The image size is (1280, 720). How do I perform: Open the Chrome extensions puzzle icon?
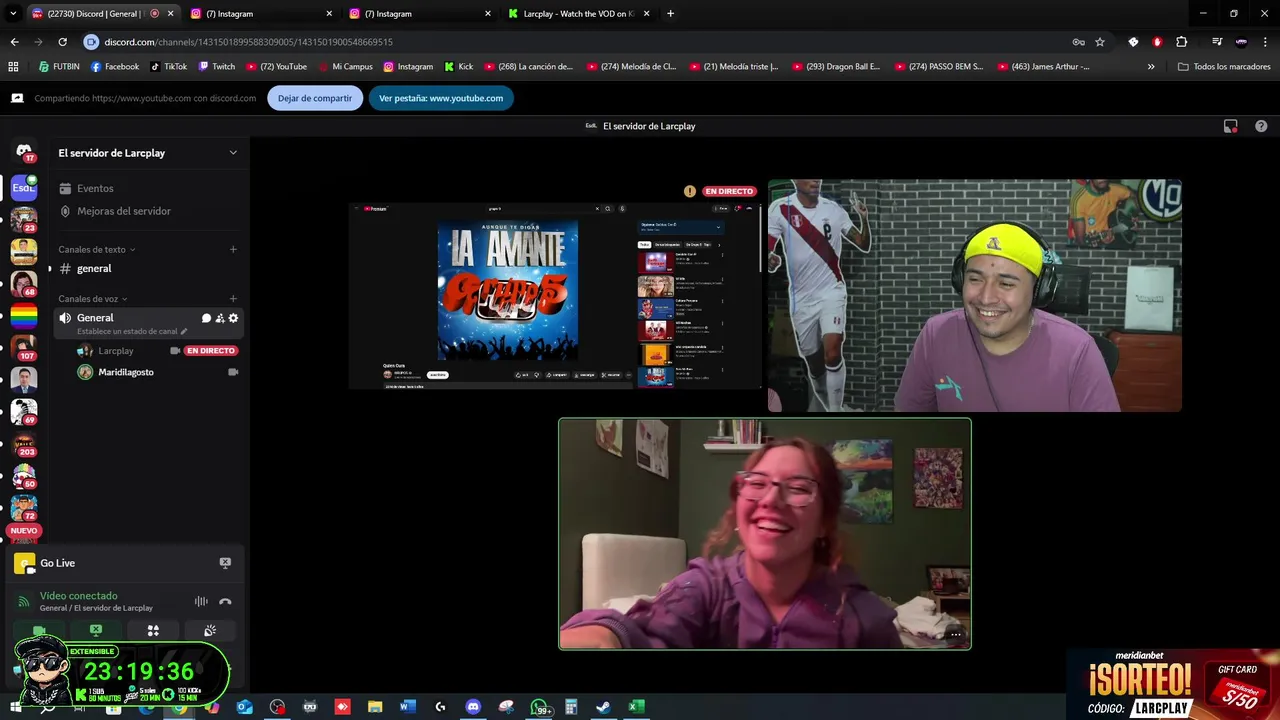click(x=1182, y=42)
